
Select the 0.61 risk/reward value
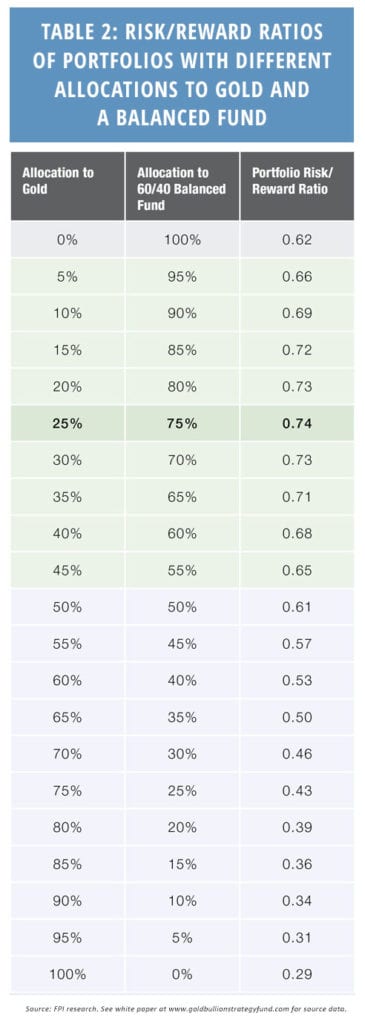pos(297,607)
